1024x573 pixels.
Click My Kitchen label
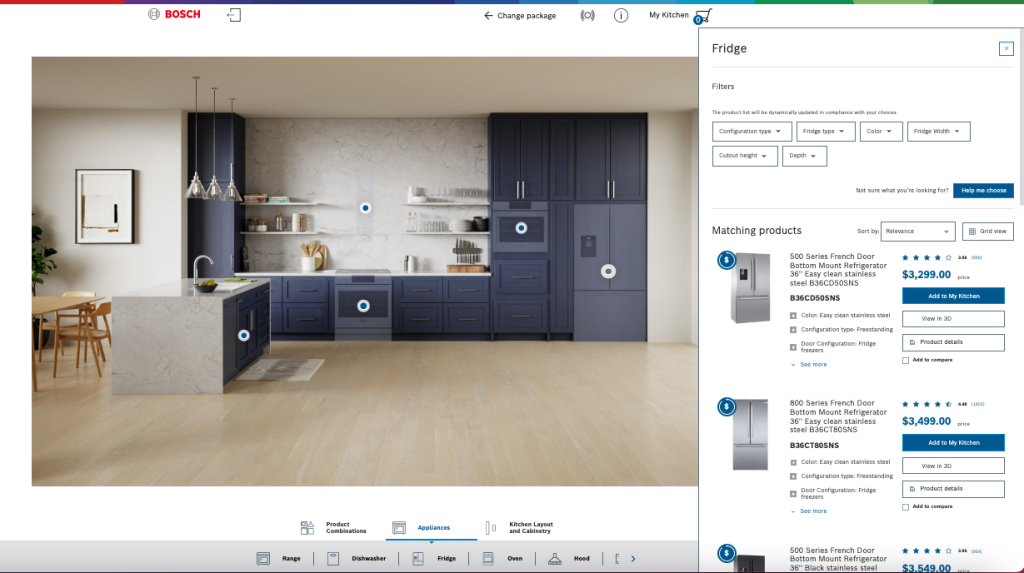click(x=668, y=15)
